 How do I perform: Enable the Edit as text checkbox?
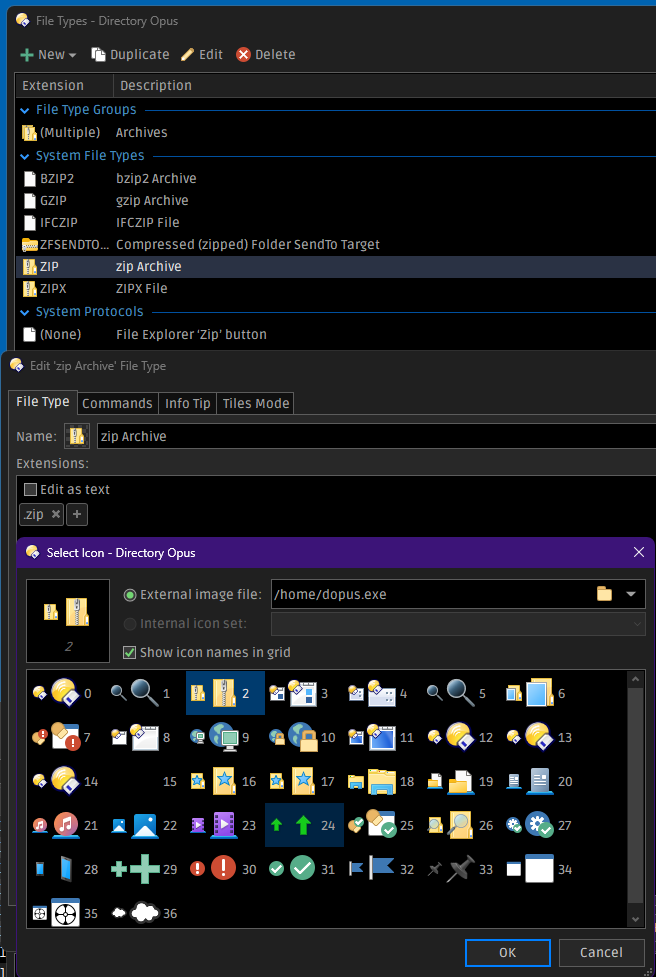click(30, 490)
